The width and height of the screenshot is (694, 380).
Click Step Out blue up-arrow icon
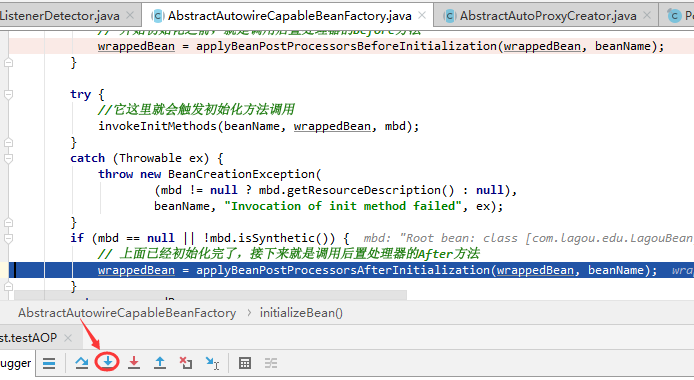click(x=160, y=363)
